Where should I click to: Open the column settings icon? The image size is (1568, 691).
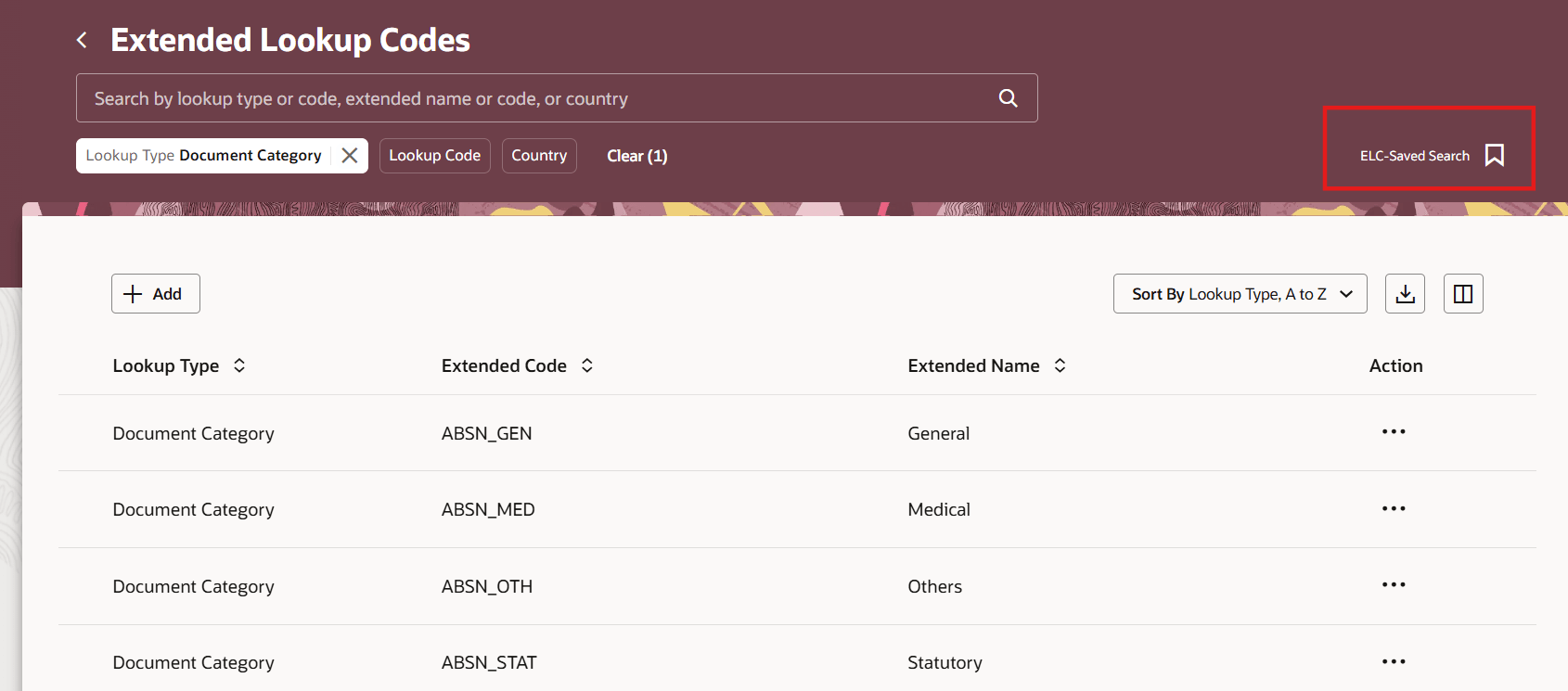coord(1463,294)
